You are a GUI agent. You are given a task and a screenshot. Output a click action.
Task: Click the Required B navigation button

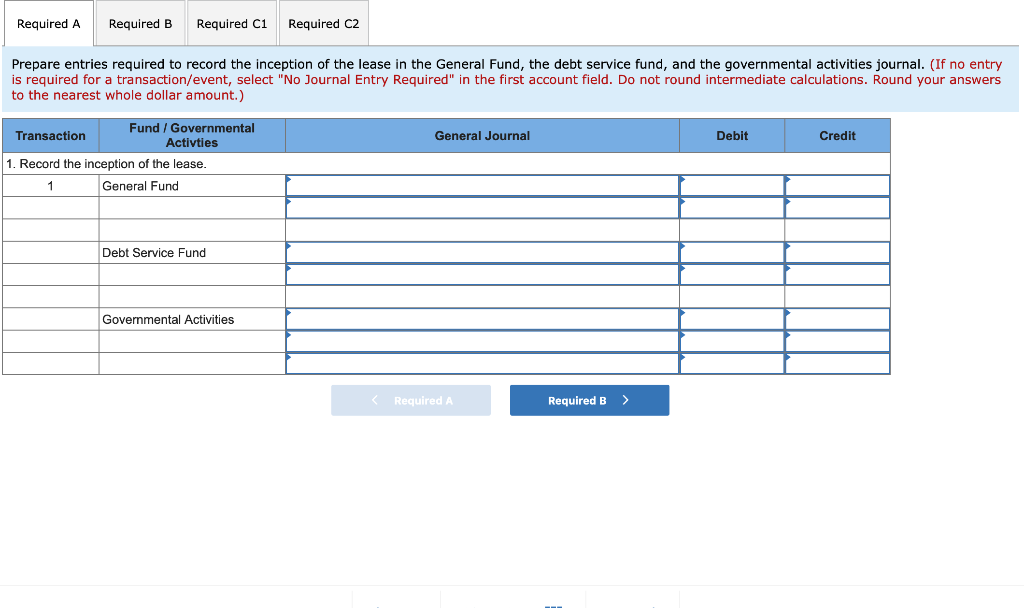click(589, 400)
